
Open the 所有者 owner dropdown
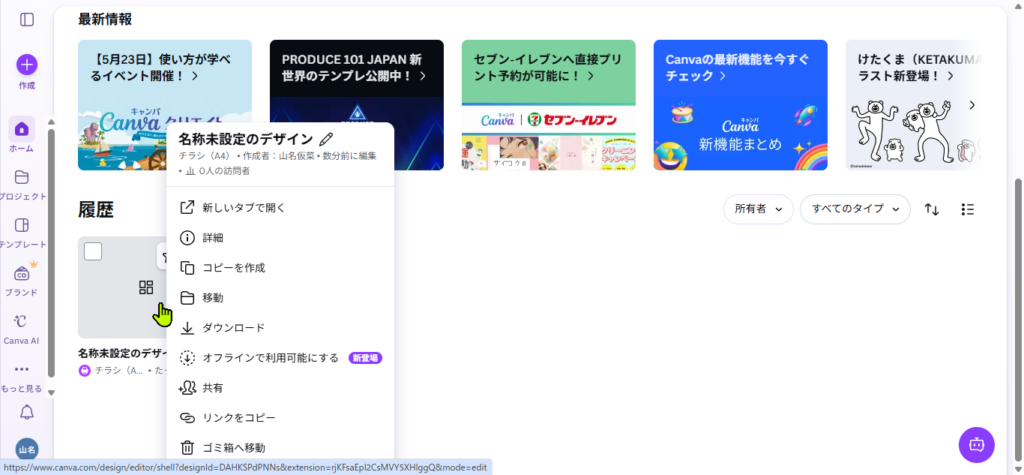pyautogui.click(x=758, y=209)
